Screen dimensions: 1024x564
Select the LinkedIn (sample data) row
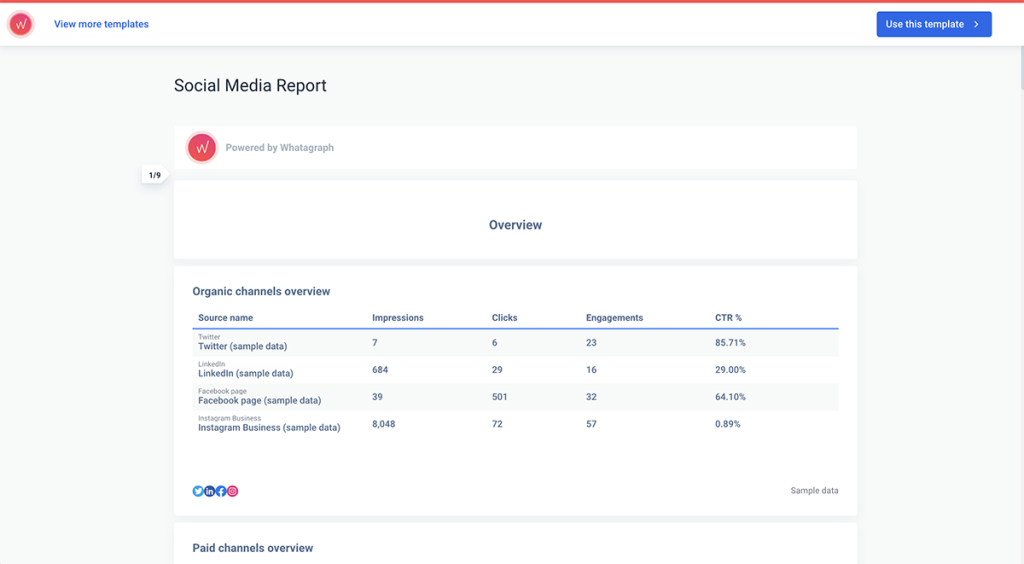245,373
